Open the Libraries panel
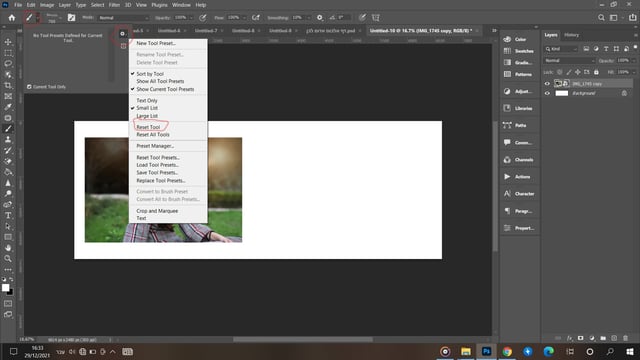 point(518,108)
